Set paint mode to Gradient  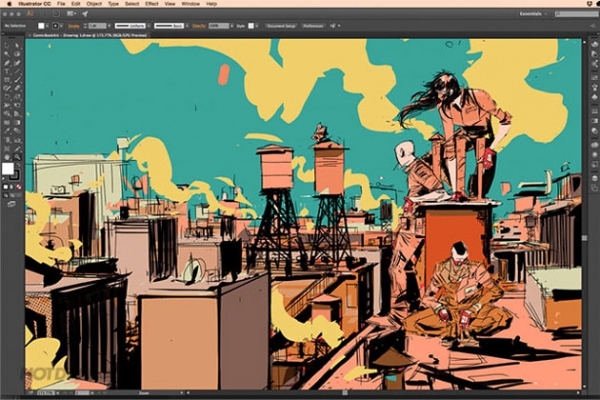click(x=12, y=187)
